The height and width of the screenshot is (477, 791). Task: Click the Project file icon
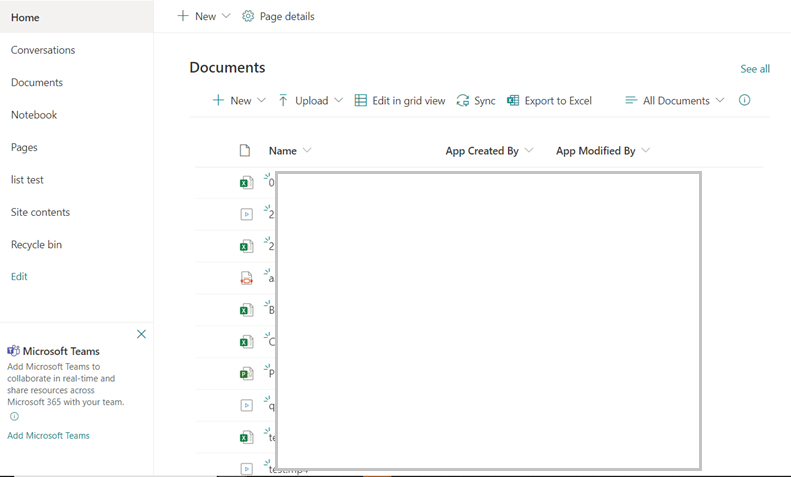point(246,373)
